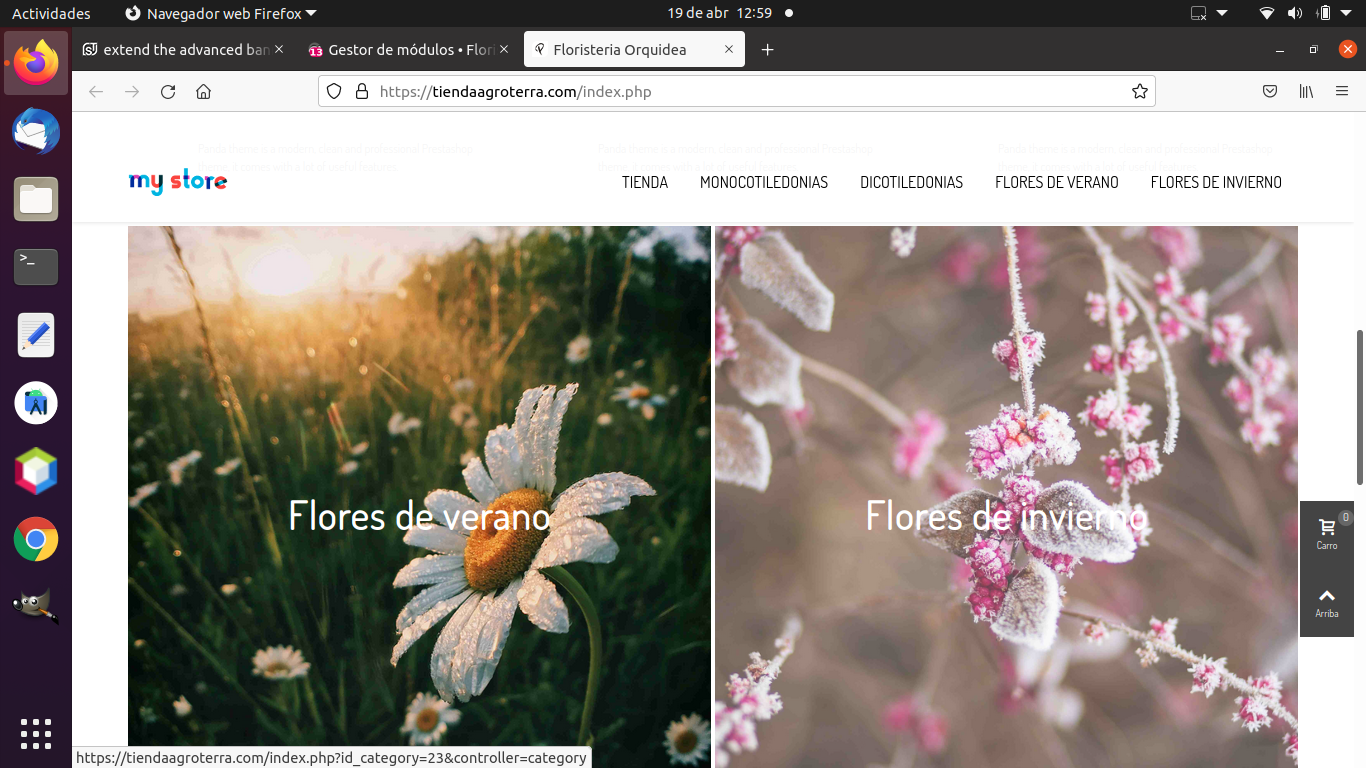Screen dimensions: 1366x768
Task: Open the shopping cart Carro widget
Action: [x=1327, y=535]
